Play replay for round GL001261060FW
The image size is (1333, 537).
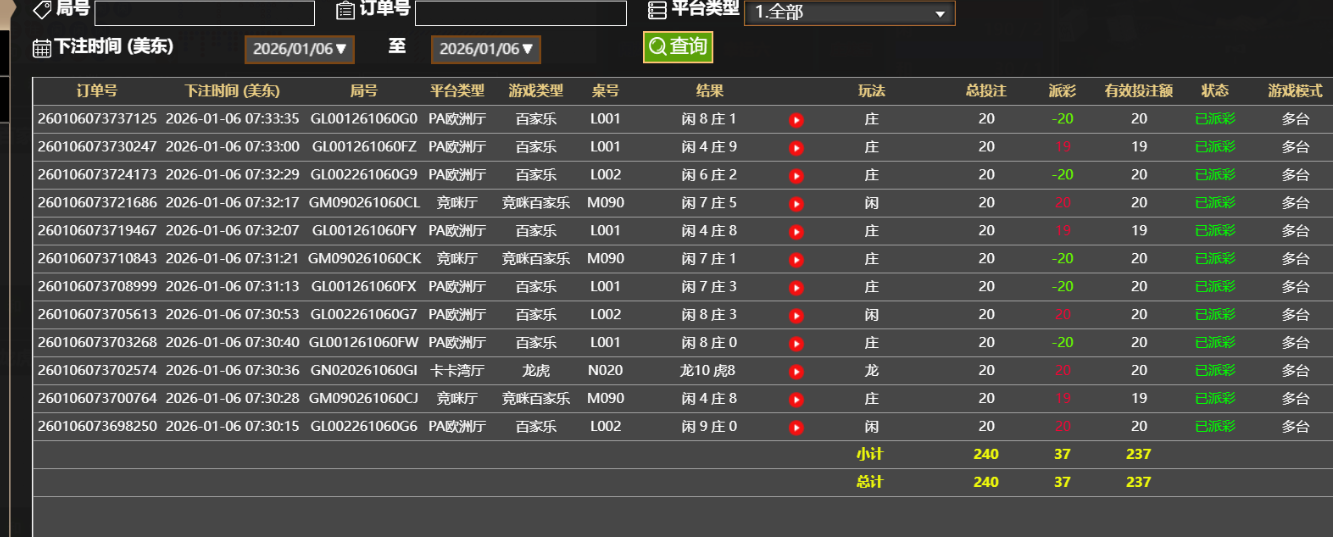point(796,344)
